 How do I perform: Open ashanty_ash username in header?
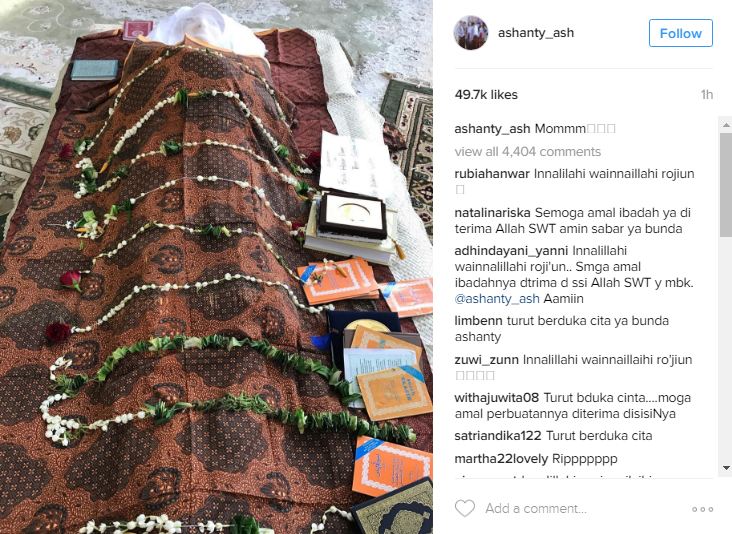[x=535, y=33]
